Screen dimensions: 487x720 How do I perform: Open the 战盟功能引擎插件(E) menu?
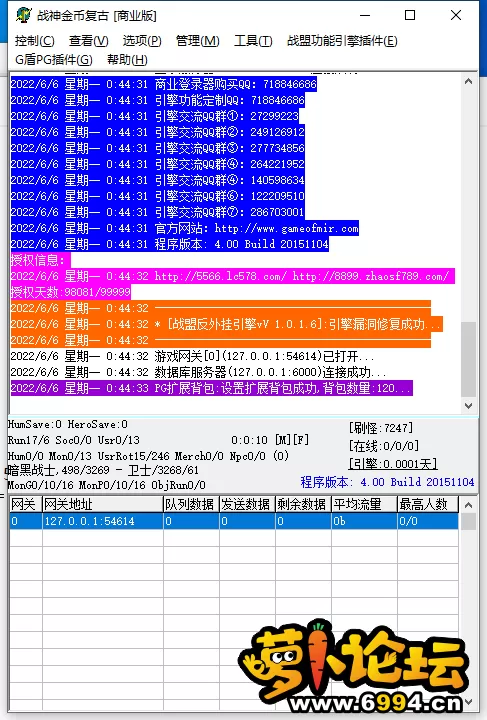(x=342, y=41)
